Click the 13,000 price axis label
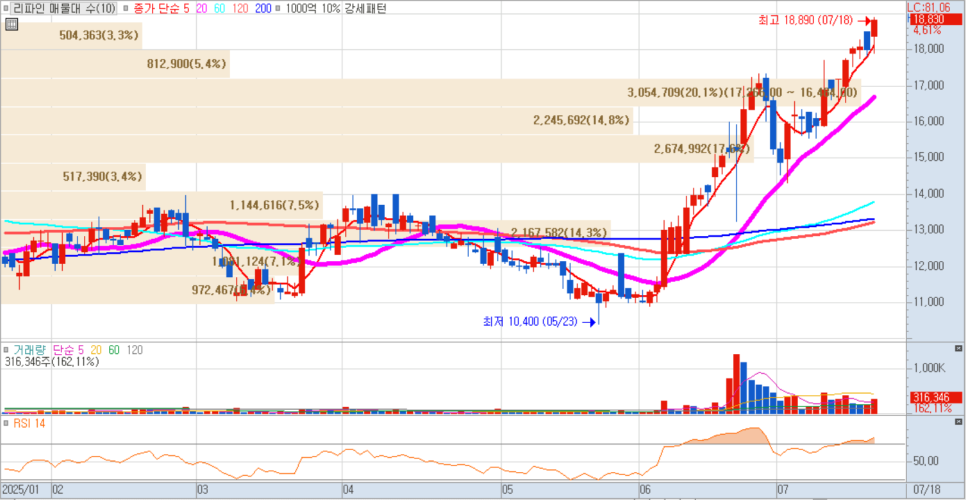The height and width of the screenshot is (500, 966). click(928, 230)
